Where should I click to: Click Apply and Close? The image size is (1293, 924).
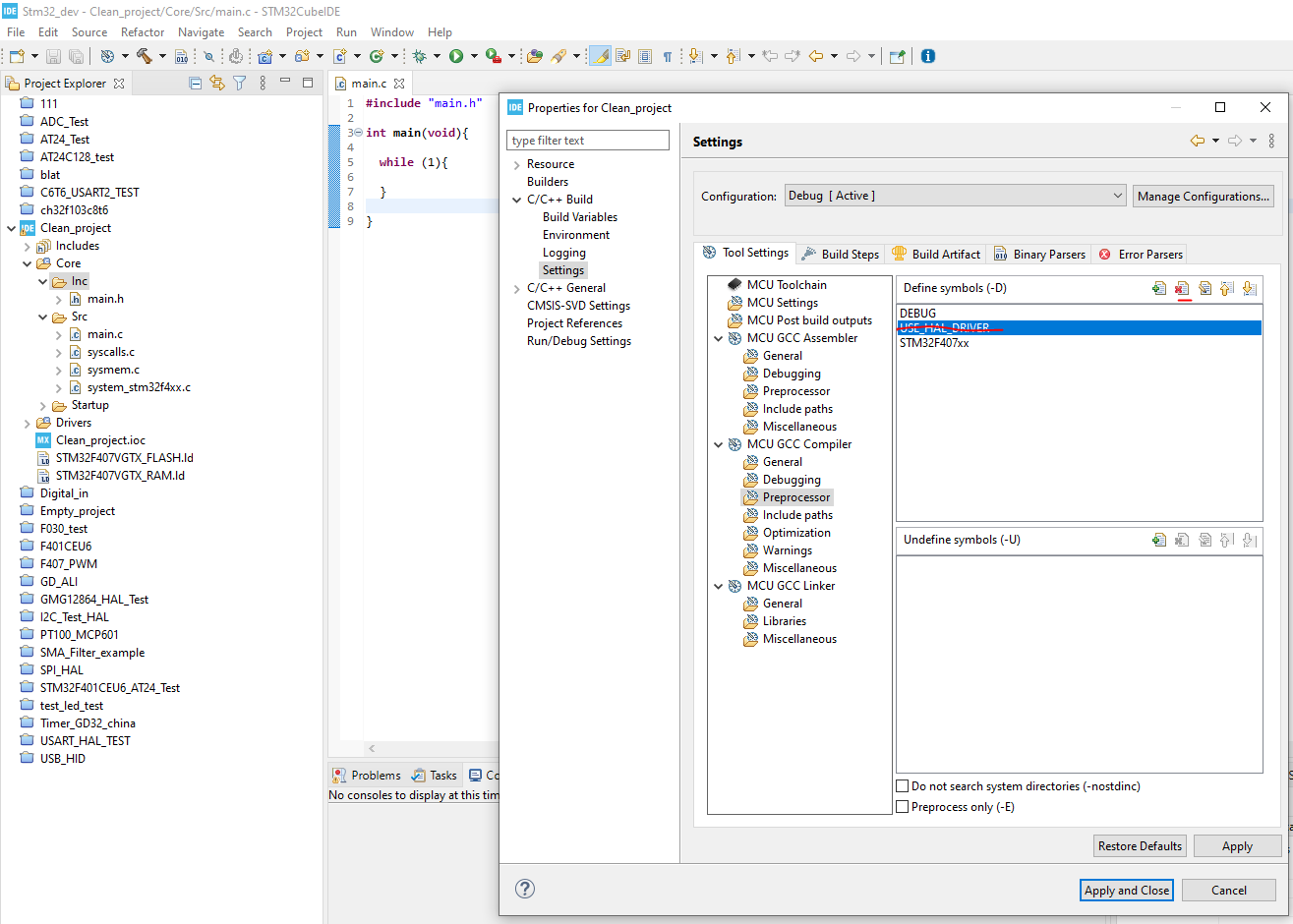(x=1126, y=890)
